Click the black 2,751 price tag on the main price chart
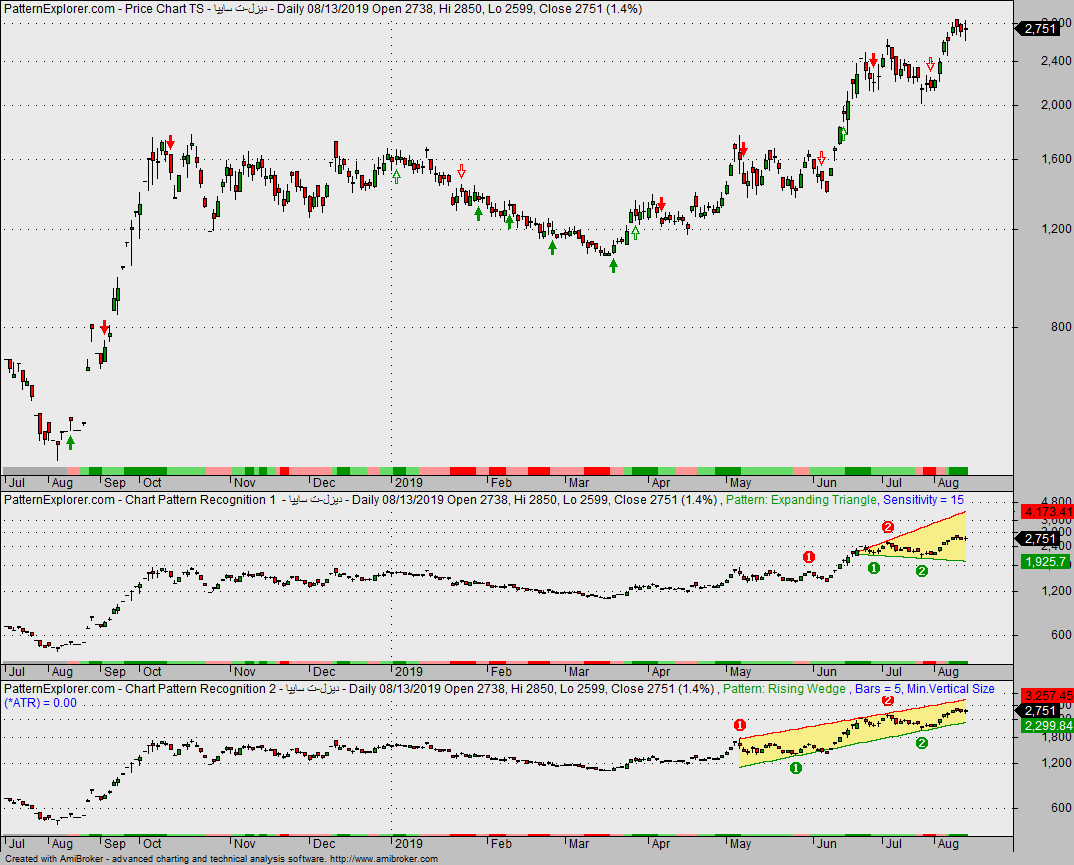The width and height of the screenshot is (1074, 865). tap(1040, 28)
